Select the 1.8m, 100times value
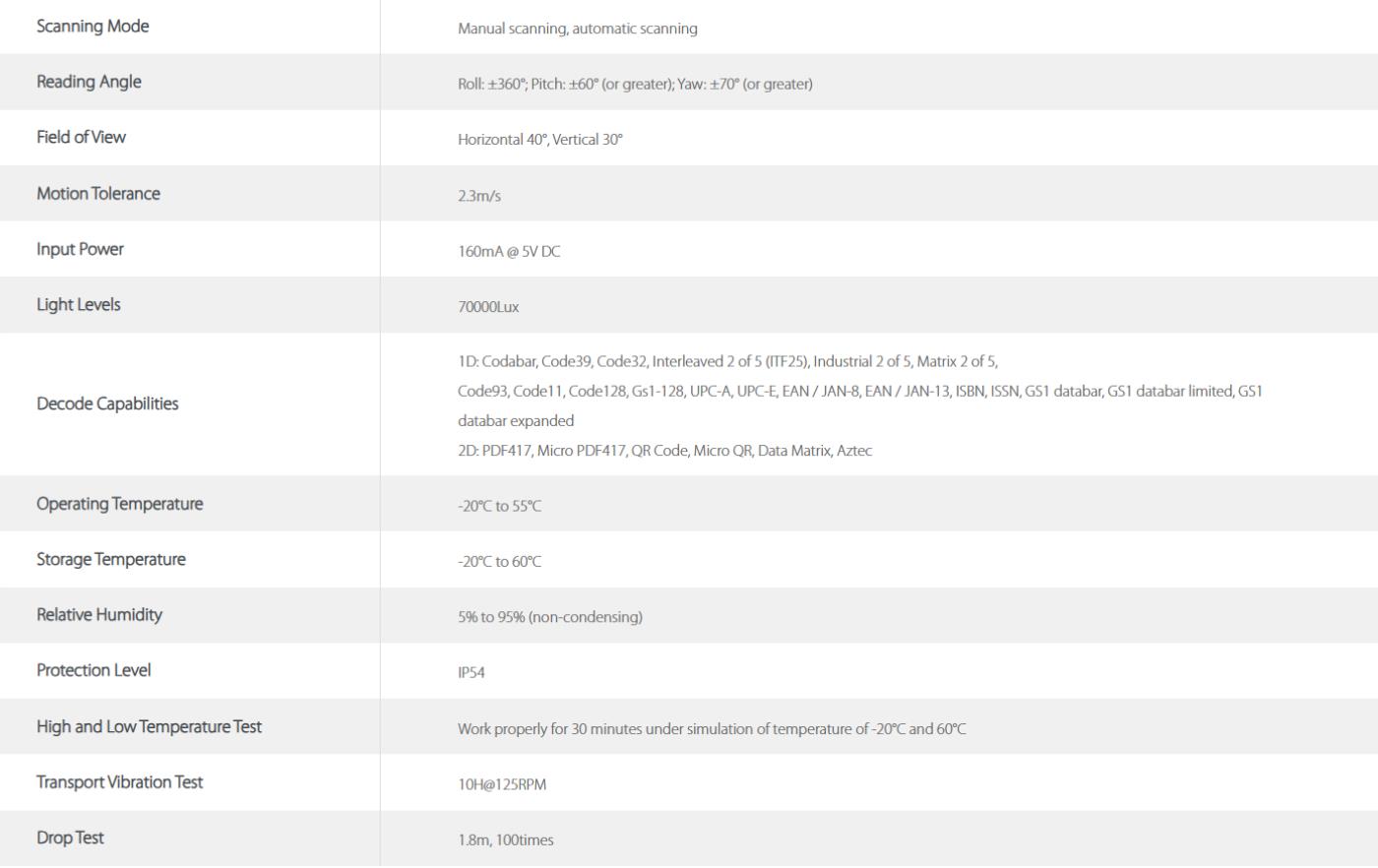Image resolution: width=1378 pixels, height=868 pixels. click(506, 840)
